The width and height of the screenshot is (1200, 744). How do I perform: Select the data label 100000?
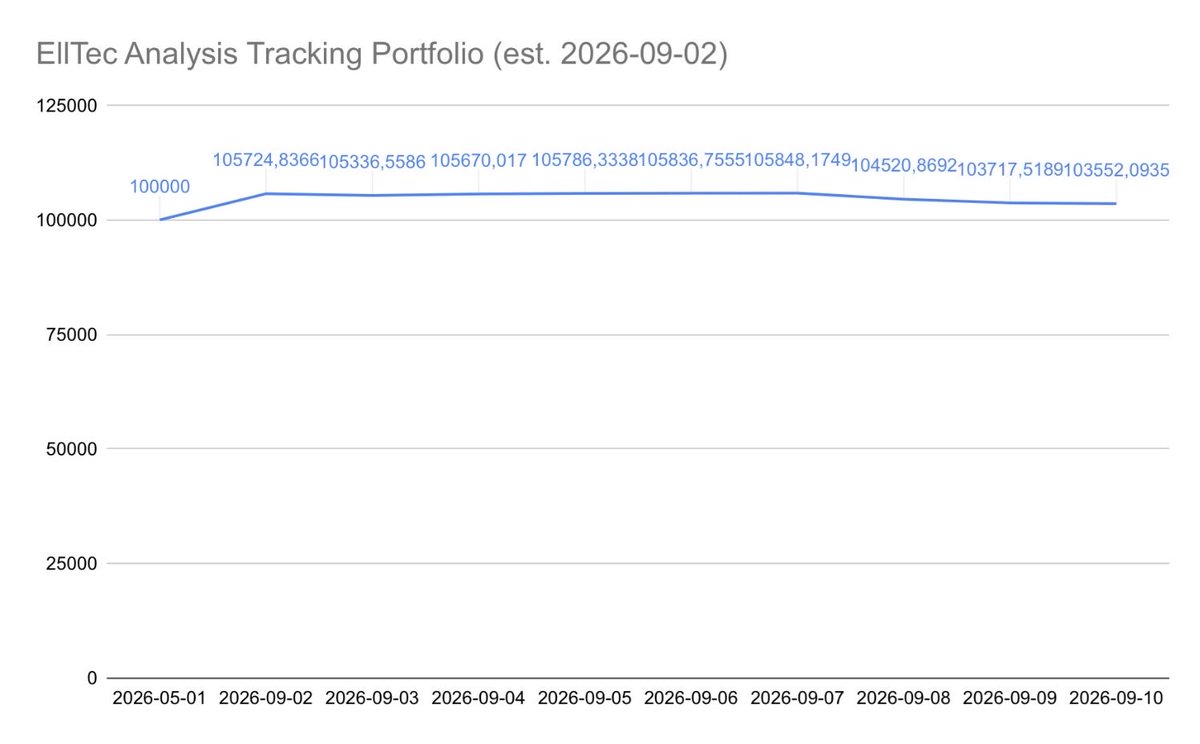point(160,187)
